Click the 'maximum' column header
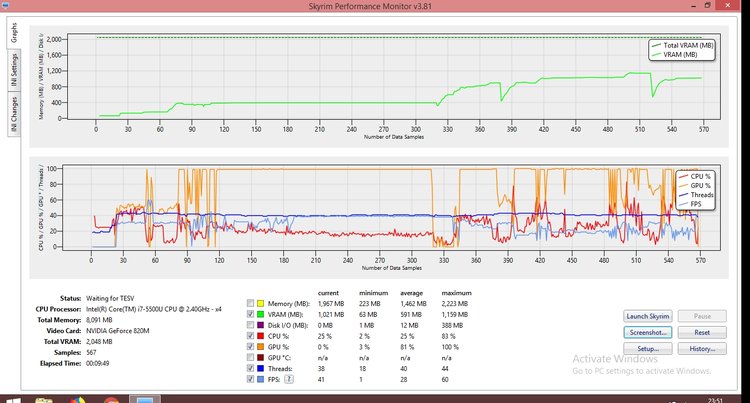 pos(456,293)
